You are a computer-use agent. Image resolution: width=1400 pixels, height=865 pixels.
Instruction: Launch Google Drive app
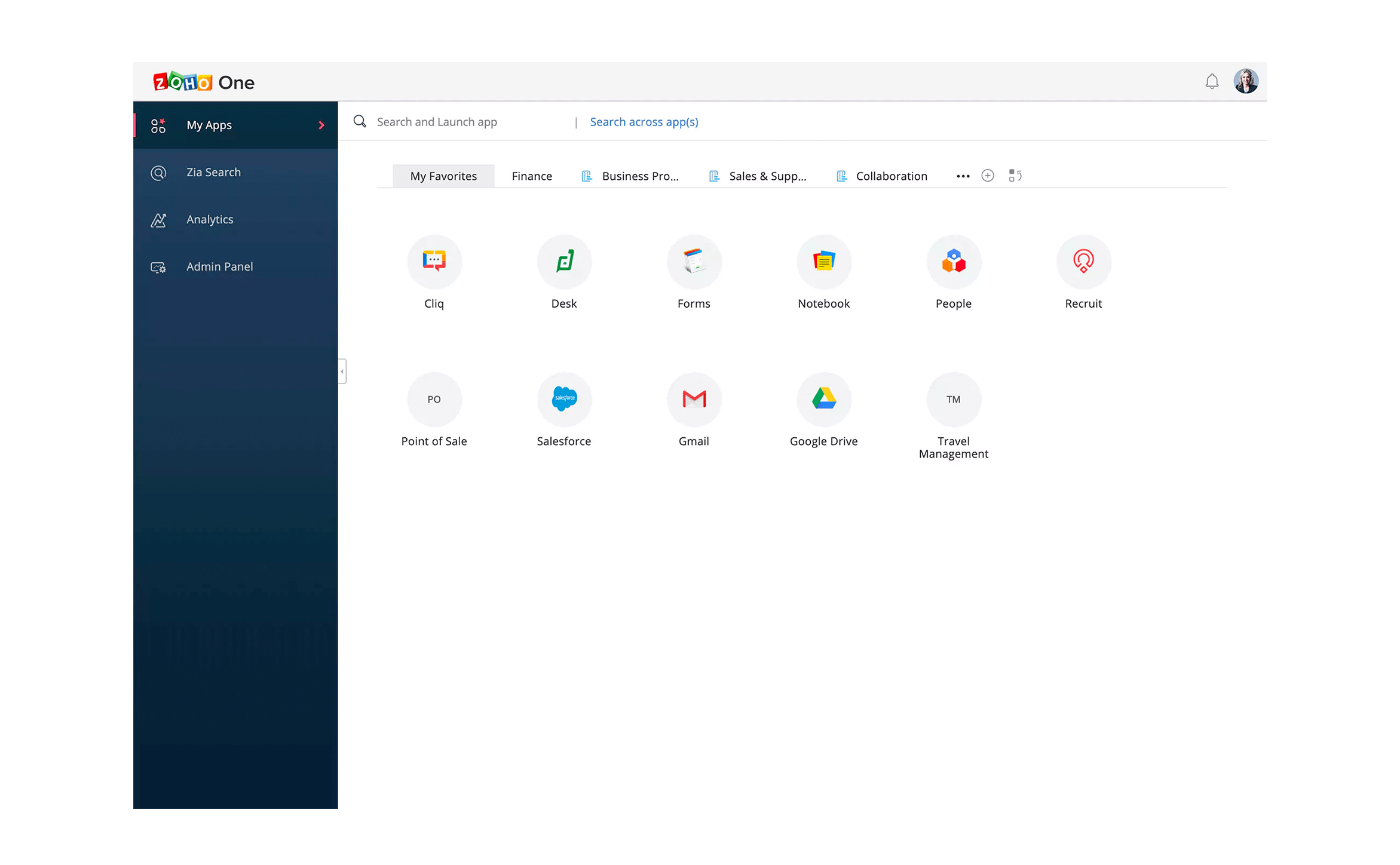click(823, 399)
